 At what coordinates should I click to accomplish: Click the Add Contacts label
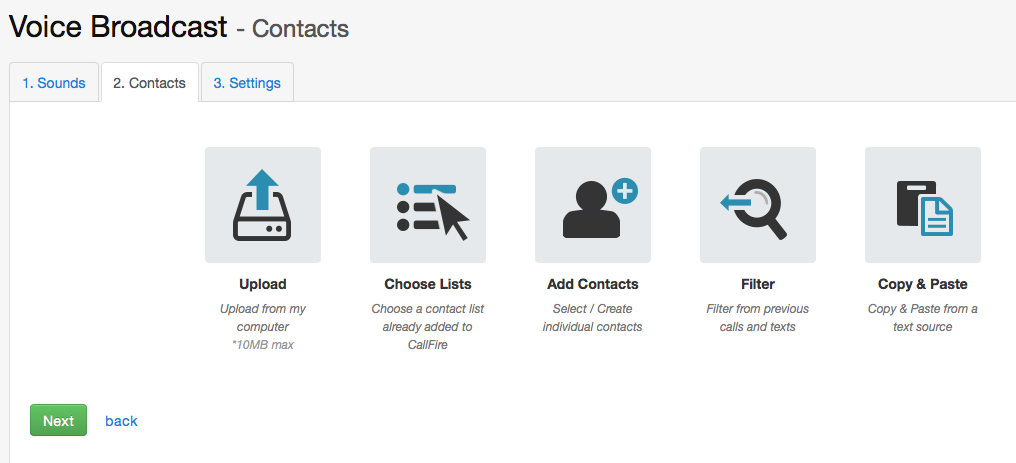pos(592,284)
